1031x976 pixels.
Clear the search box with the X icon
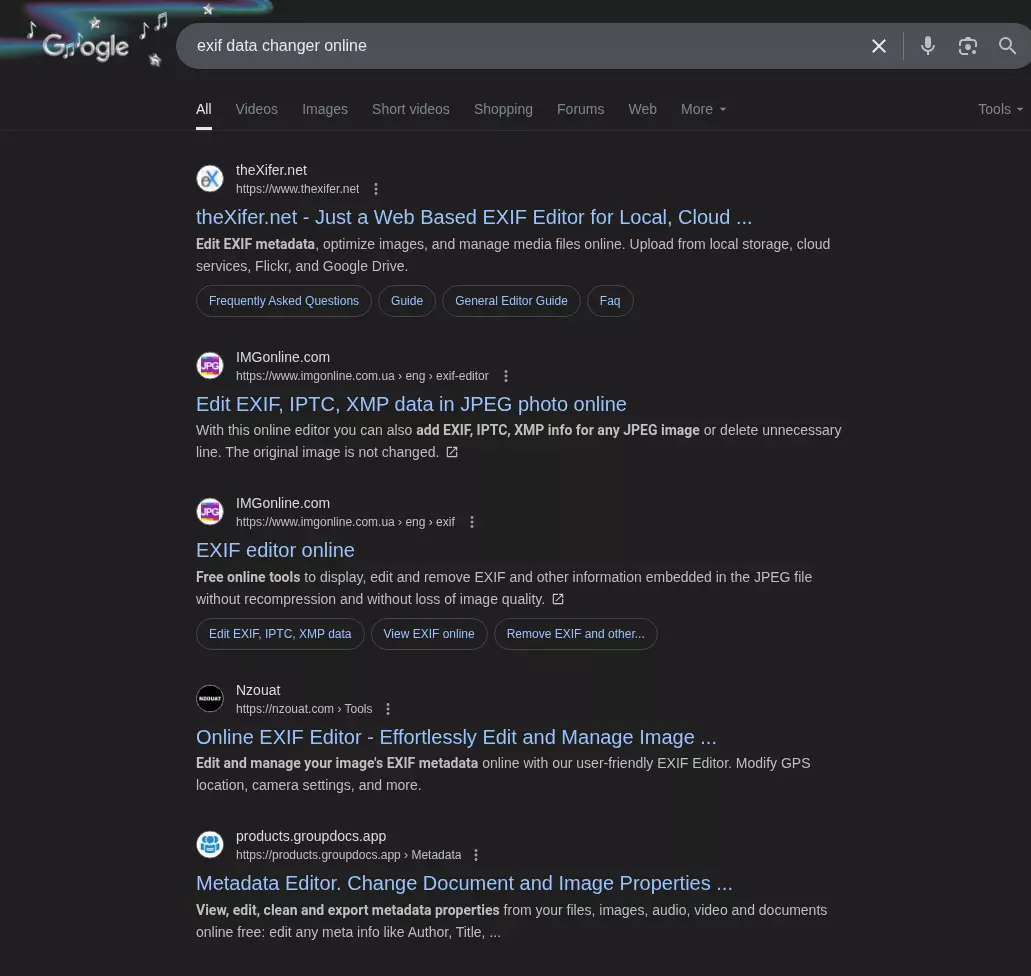pos(878,46)
